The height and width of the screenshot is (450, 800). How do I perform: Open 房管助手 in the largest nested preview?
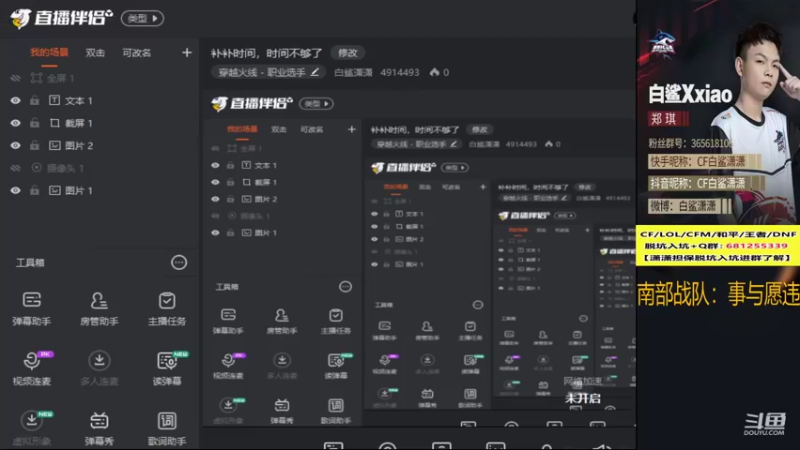[x=282, y=320]
